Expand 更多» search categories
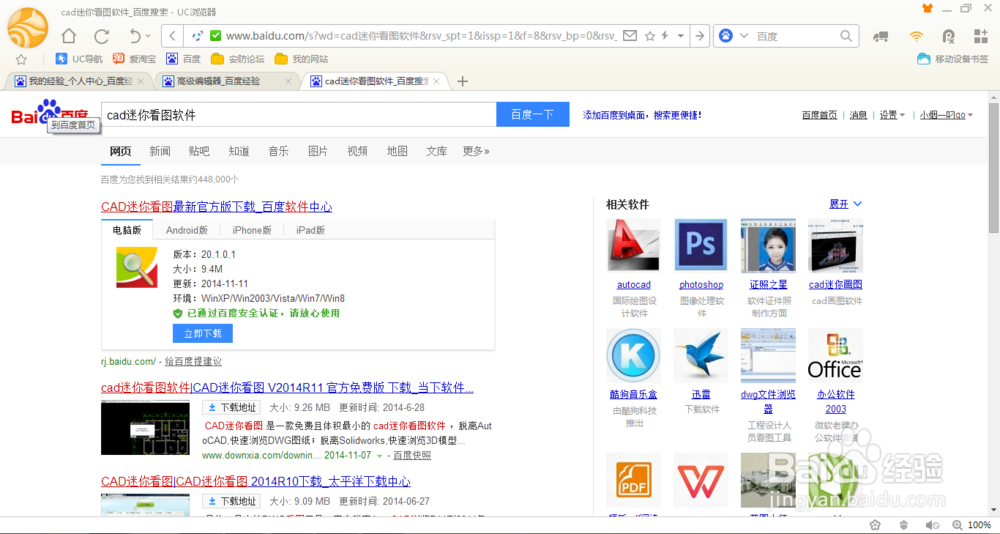 tap(476, 151)
